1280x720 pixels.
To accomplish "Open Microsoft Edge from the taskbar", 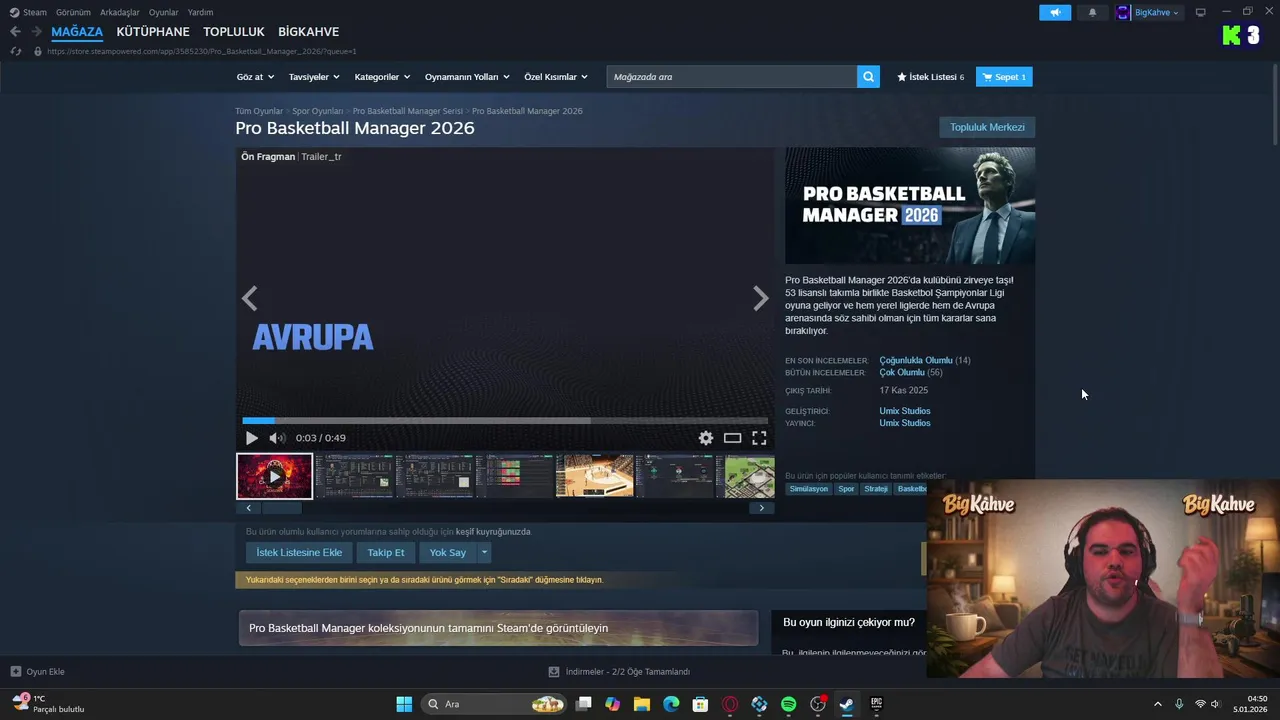I will click(671, 704).
